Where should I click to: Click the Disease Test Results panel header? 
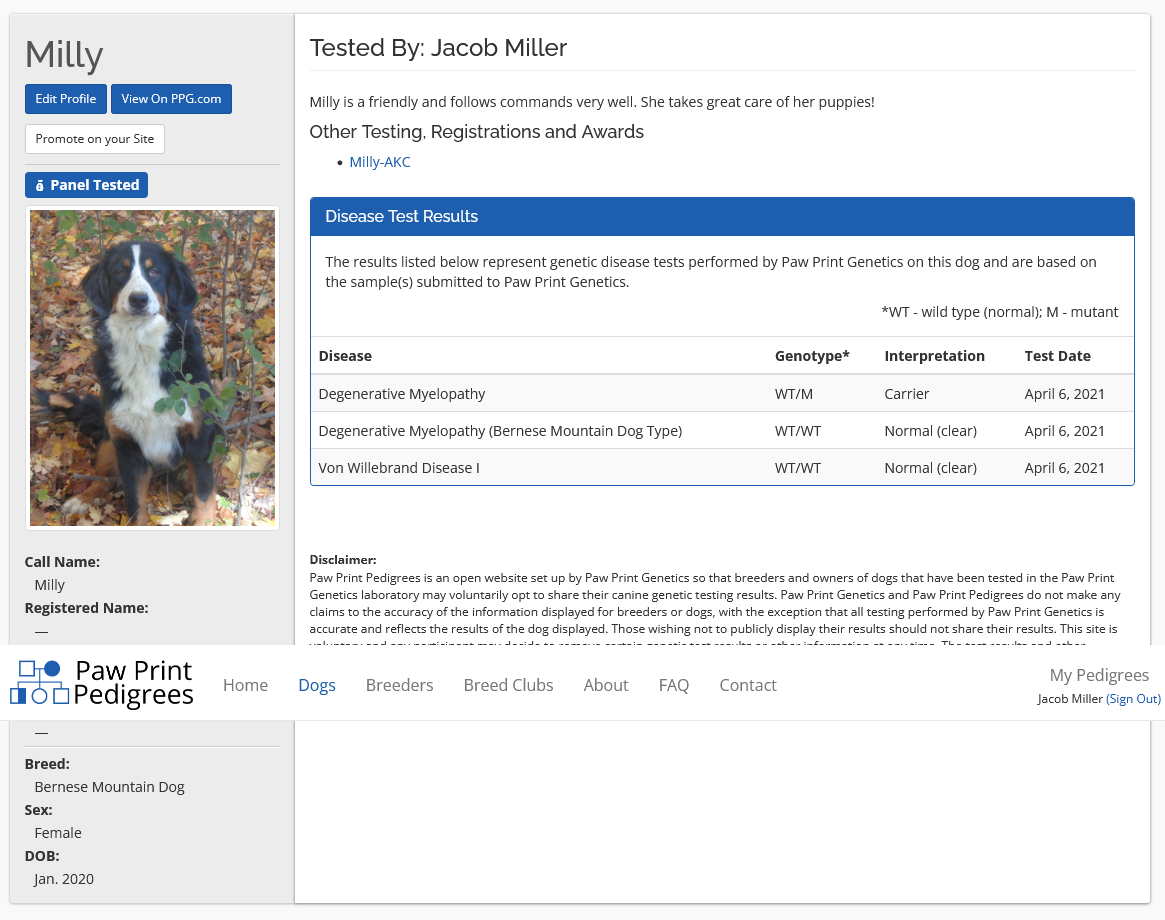[x=721, y=216]
